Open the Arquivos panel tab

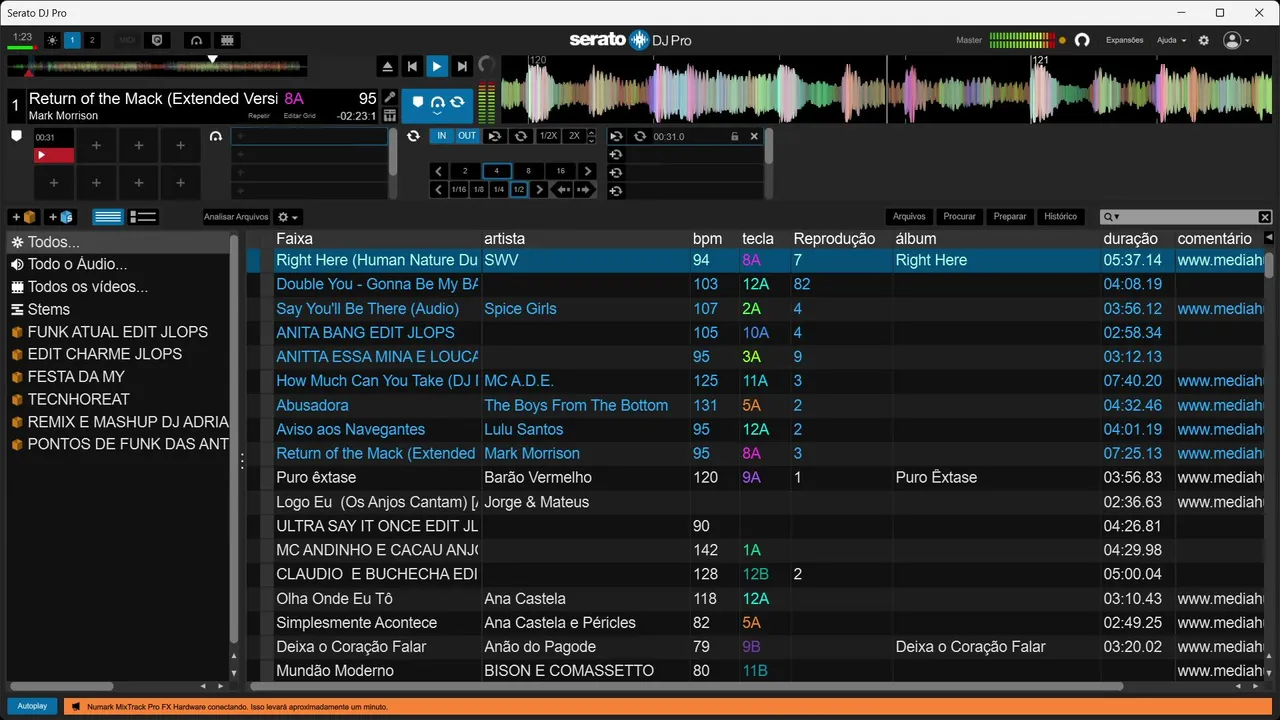[910, 217]
